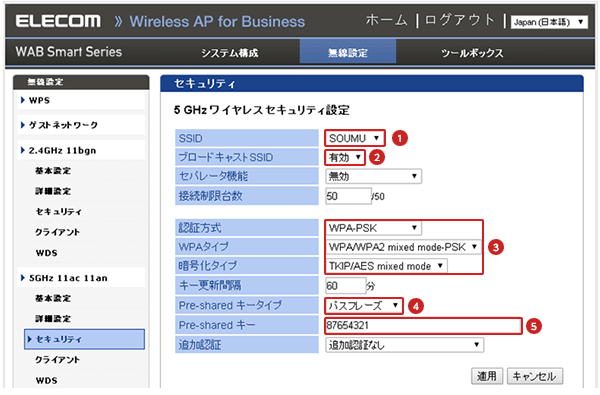Open the SSID dropdown showing SOUMU
The image size is (600, 395).
pos(355,138)
